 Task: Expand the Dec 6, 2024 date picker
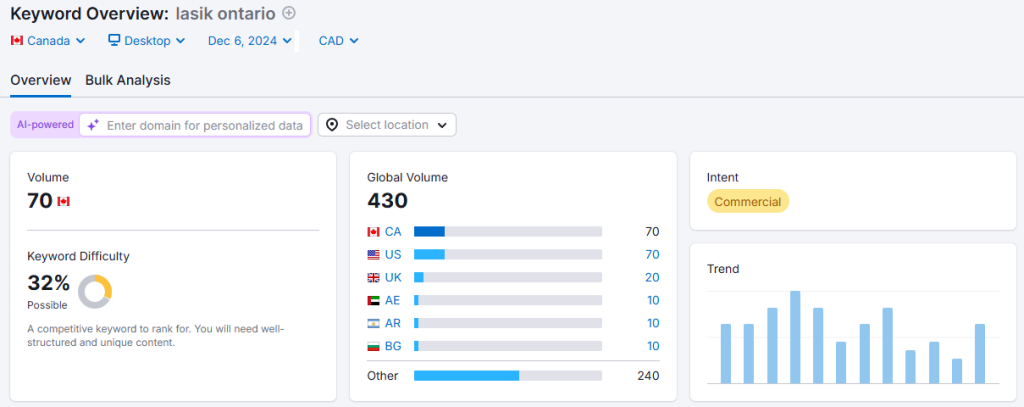(x=249, y=41)
